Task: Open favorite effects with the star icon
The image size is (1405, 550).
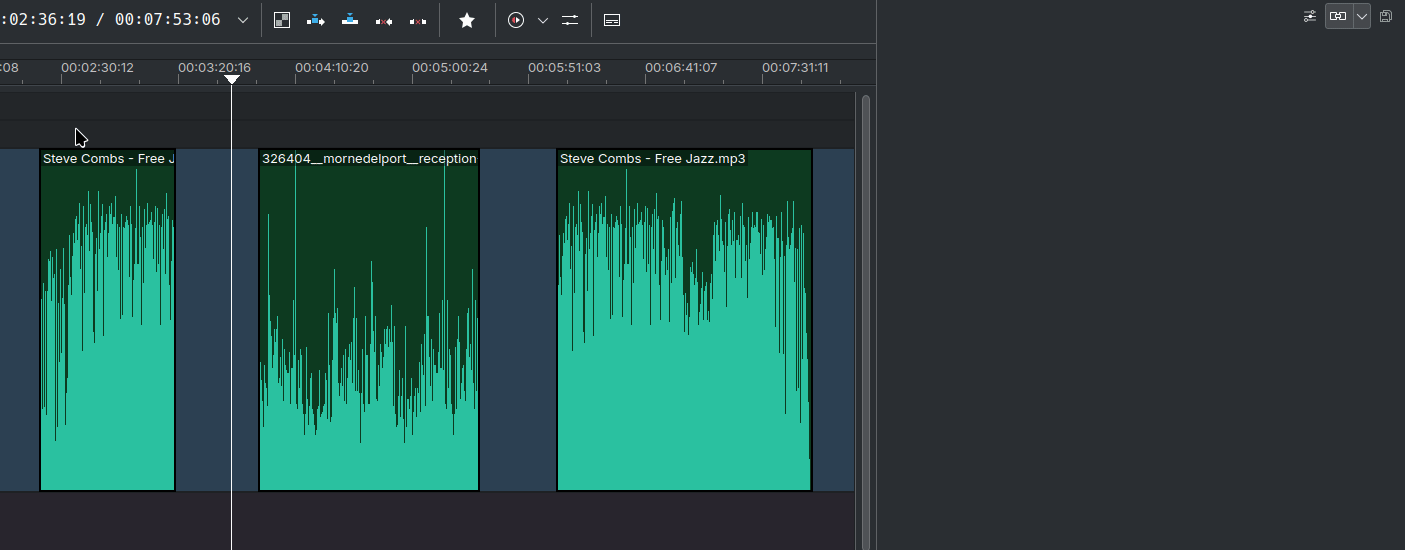Action: point(467,20)
